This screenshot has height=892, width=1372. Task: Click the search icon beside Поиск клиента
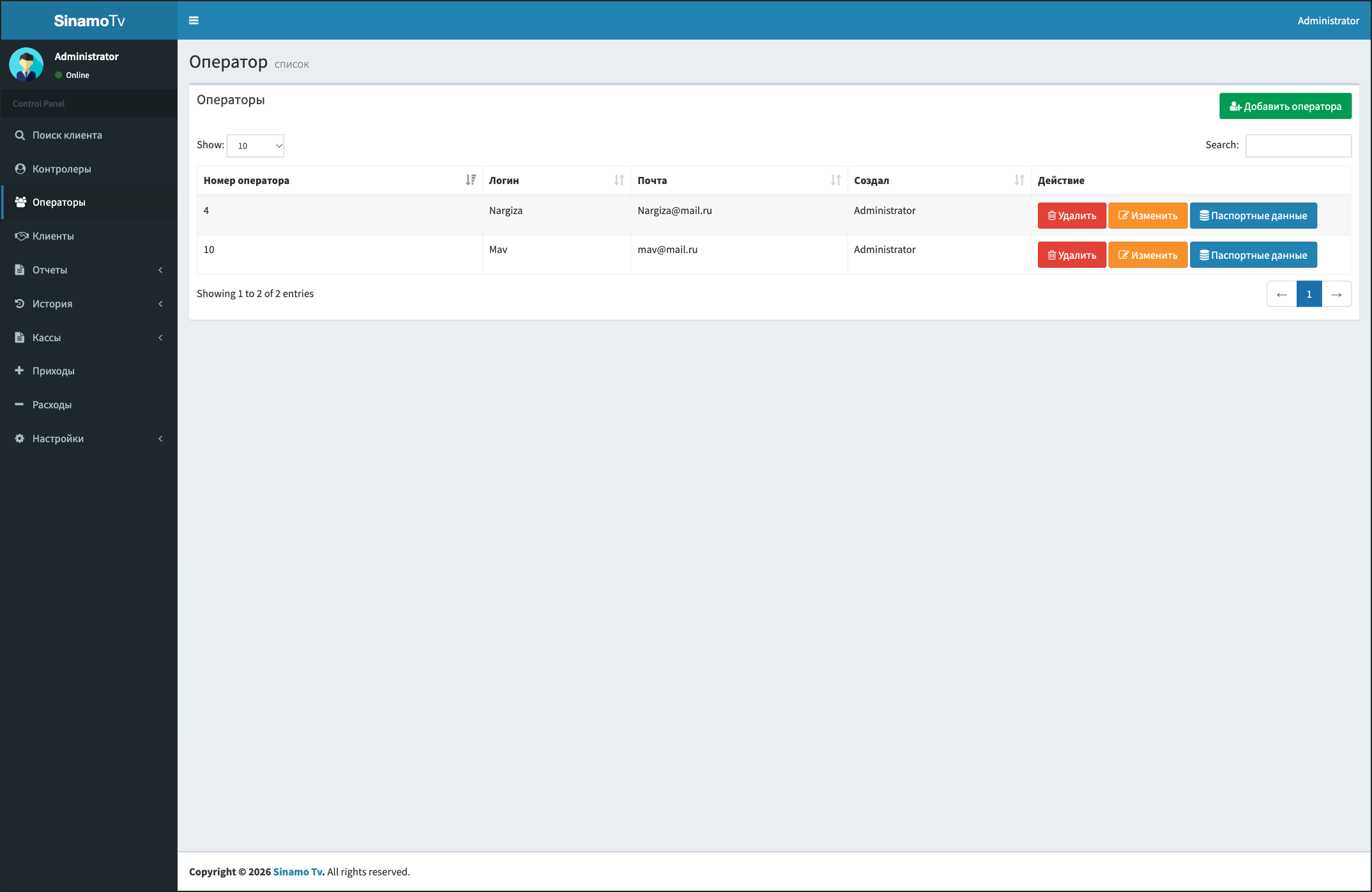(x=20, y=135)
